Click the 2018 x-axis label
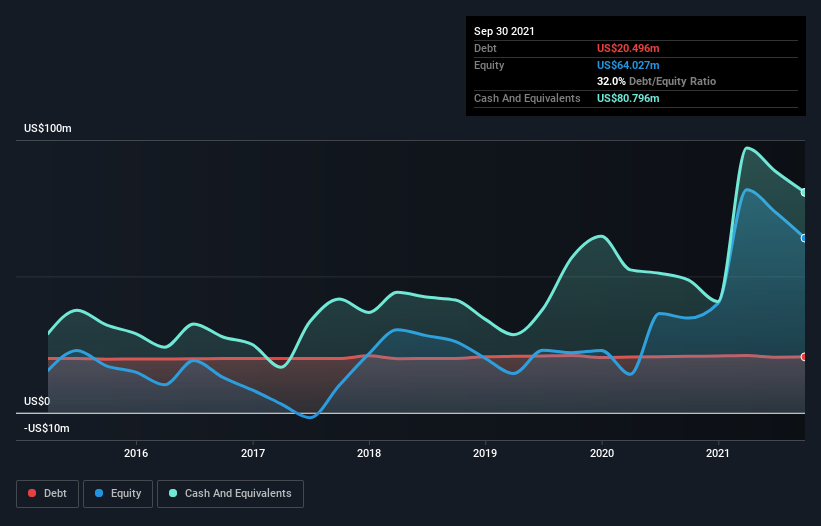Viewport: 821px width, 526px height. [369, 453]
